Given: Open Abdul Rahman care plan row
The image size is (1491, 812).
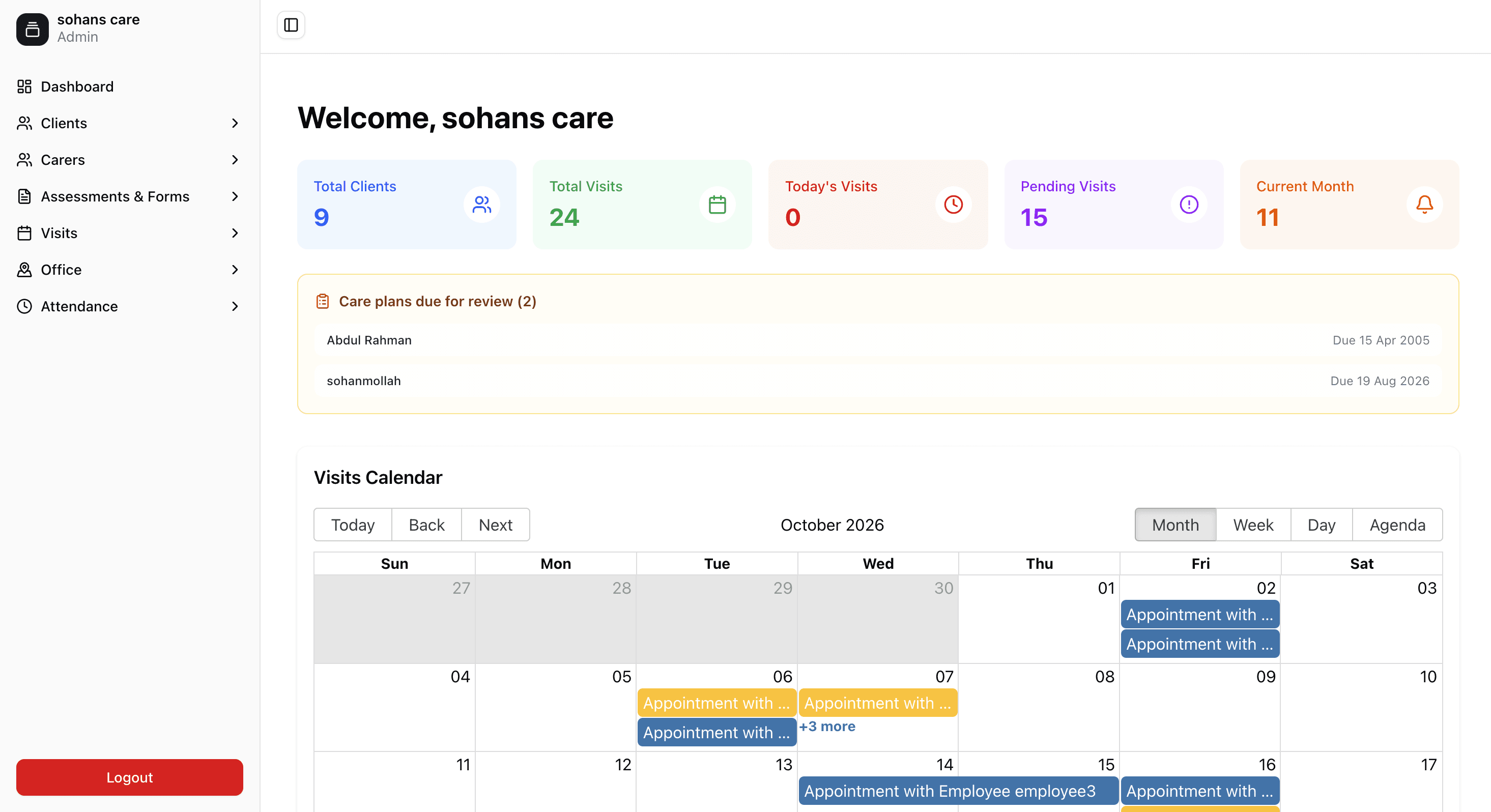Looking at the screenshot, I should click(878, 340).
